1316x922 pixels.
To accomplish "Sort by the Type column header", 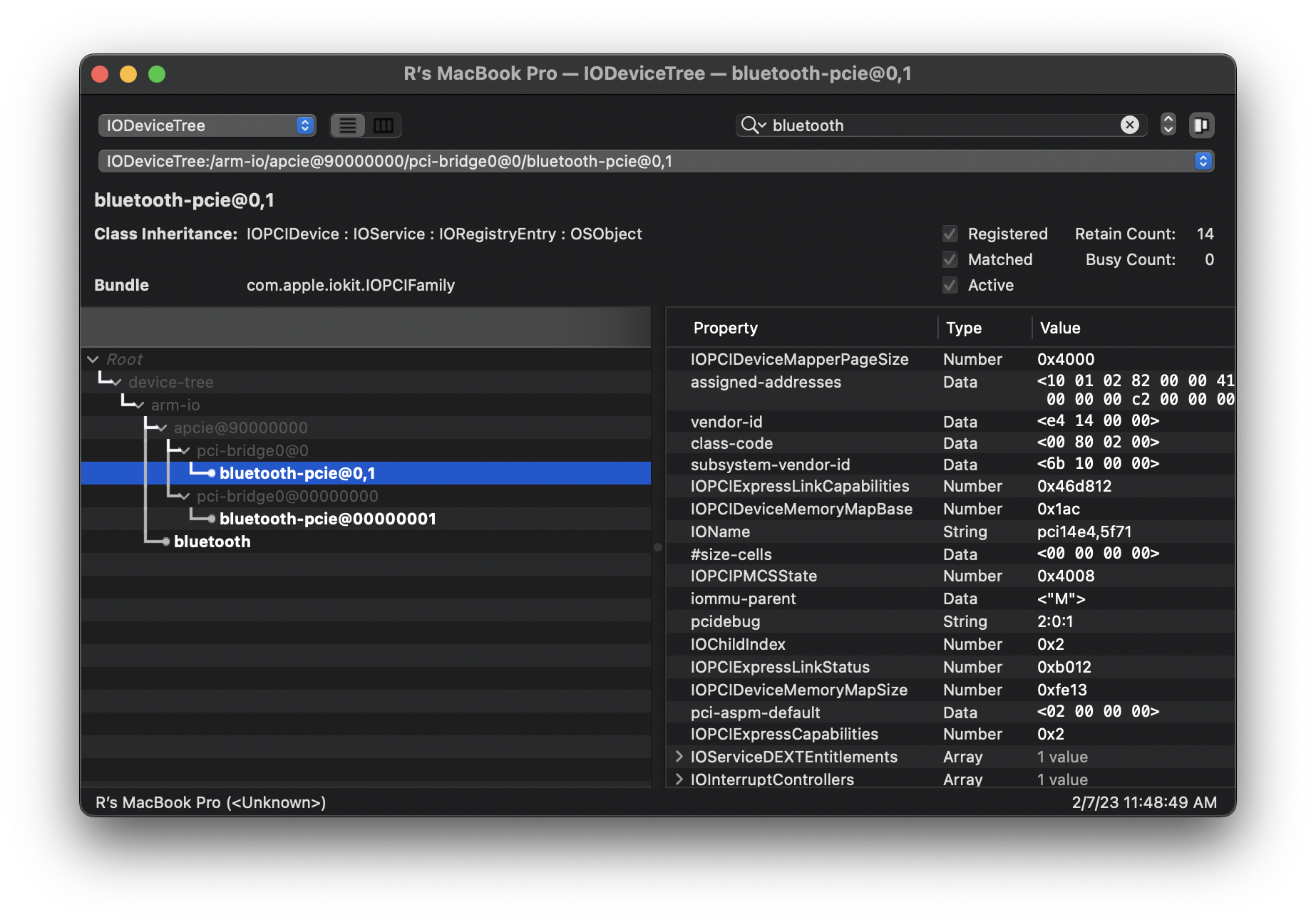I will [985, 328].
